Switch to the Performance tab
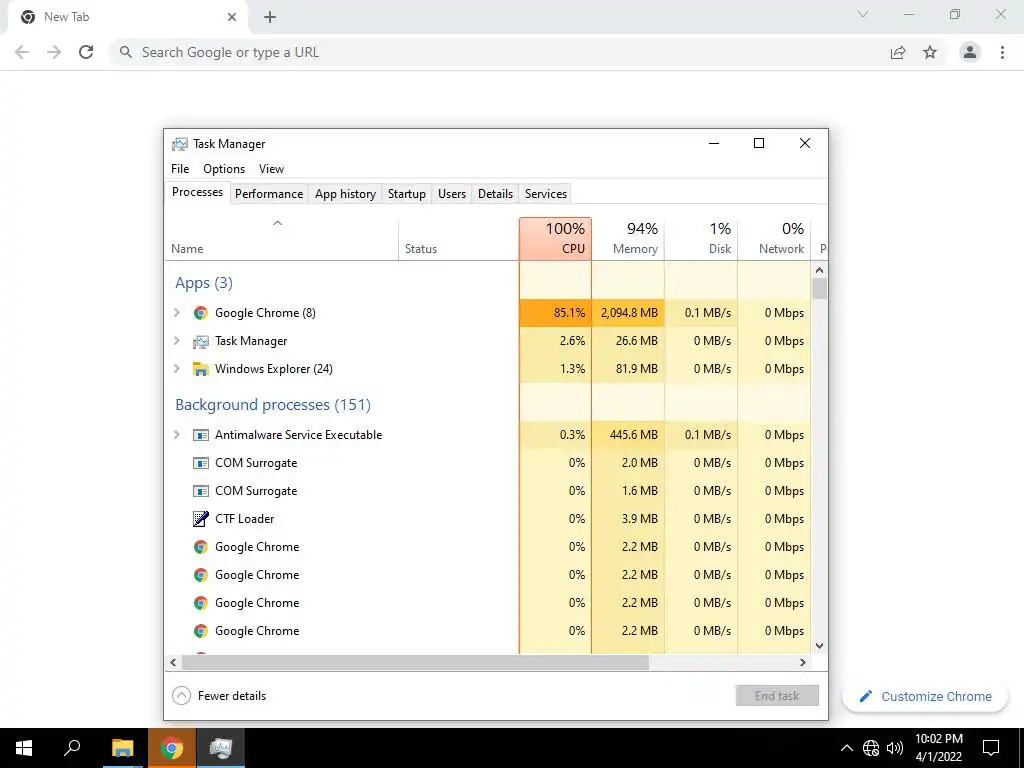Image resolution: width=1024 pixels, height=768 pixels. click(269, 194)
